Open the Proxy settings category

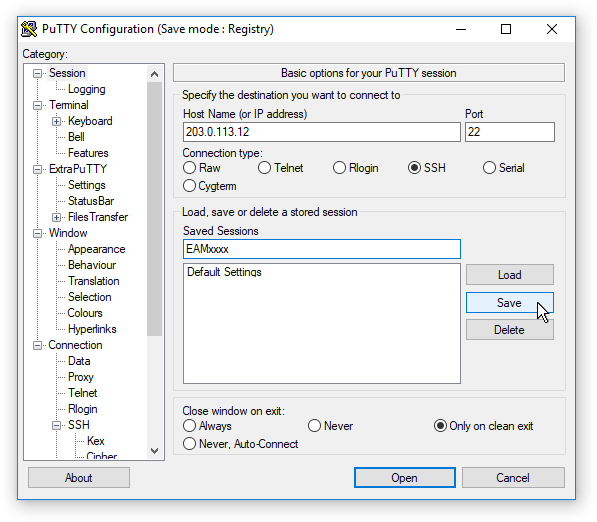[81, 377]
